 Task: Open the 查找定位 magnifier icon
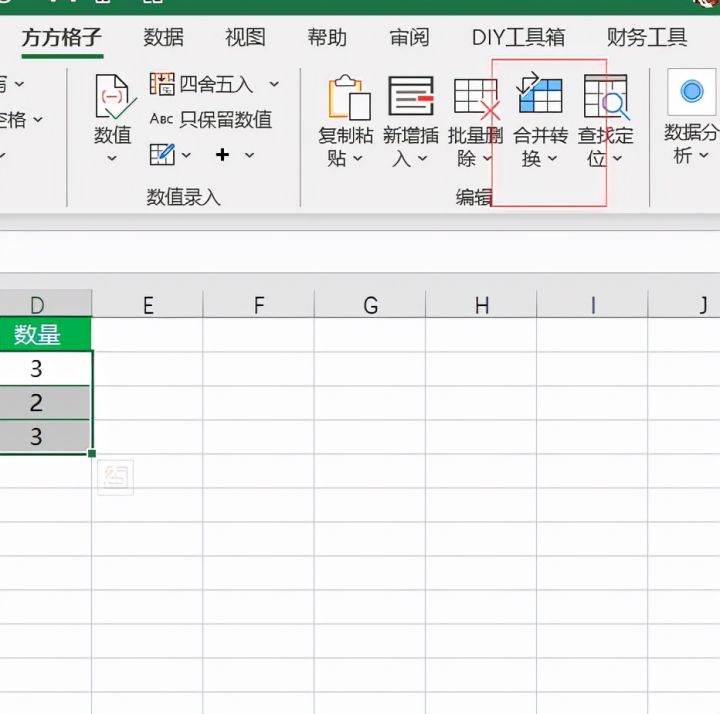click(607, 97)
